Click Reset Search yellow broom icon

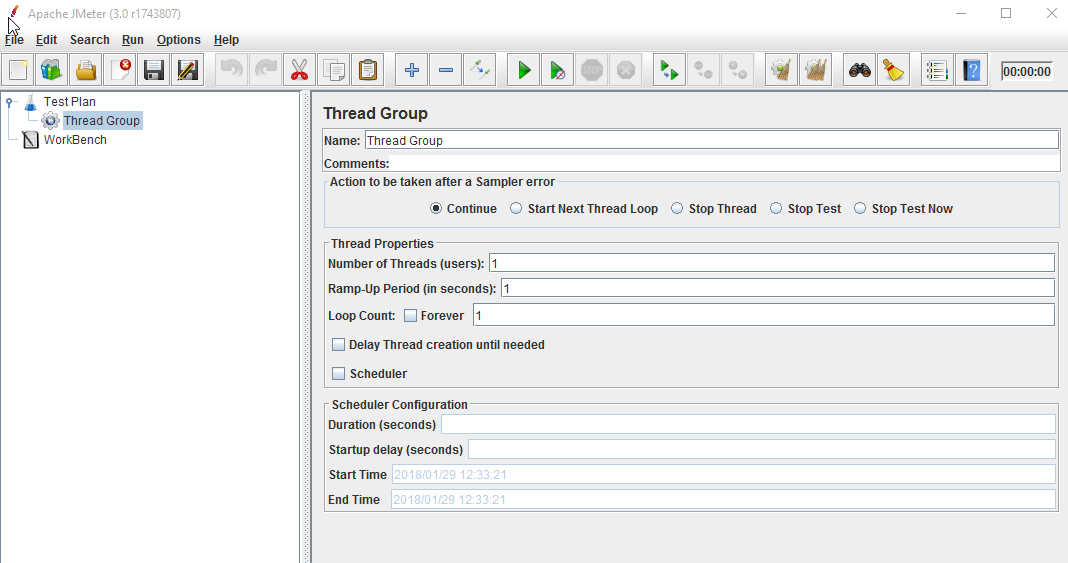coord(894,70)
